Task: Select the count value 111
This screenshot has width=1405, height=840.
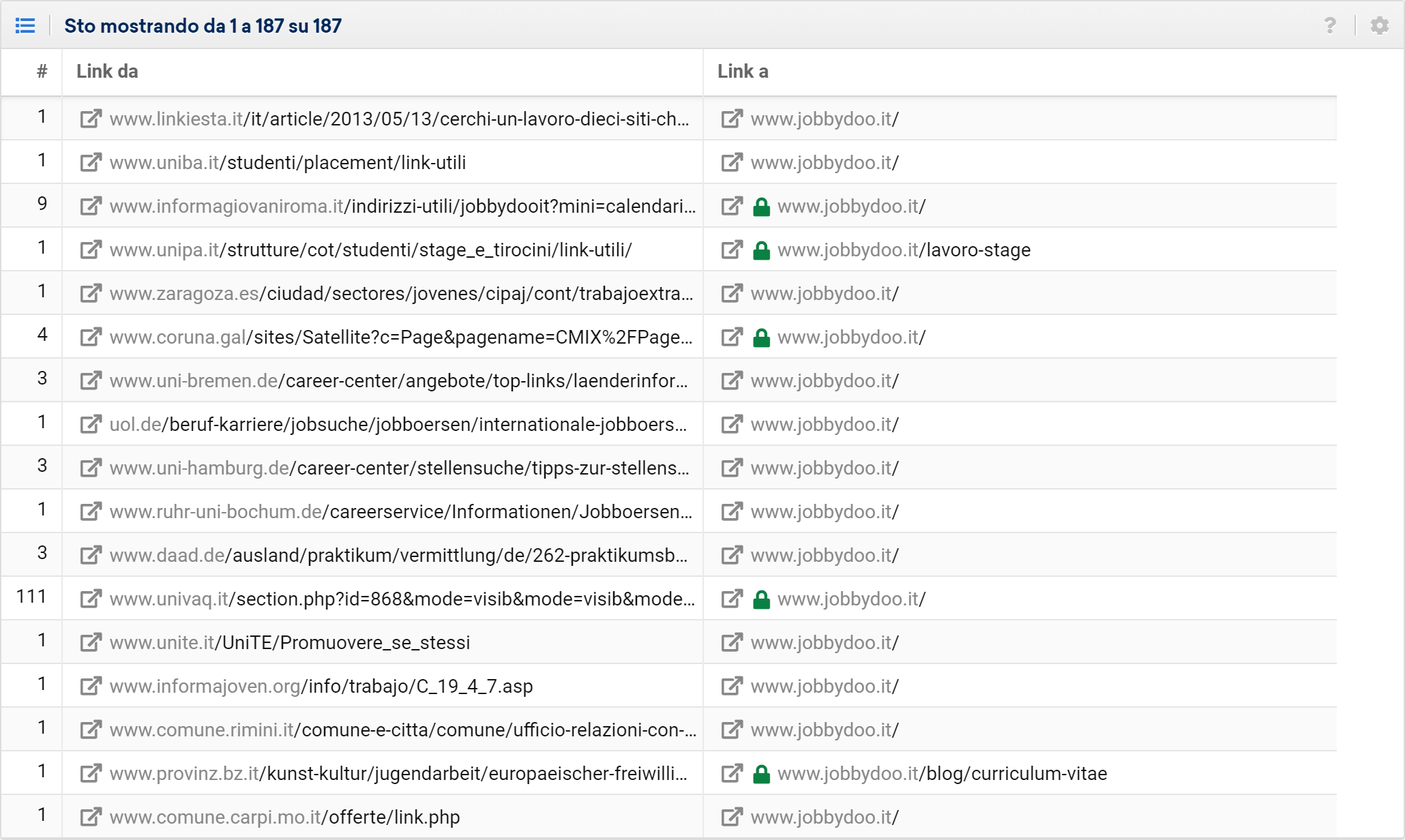Action: pos(31,597)
